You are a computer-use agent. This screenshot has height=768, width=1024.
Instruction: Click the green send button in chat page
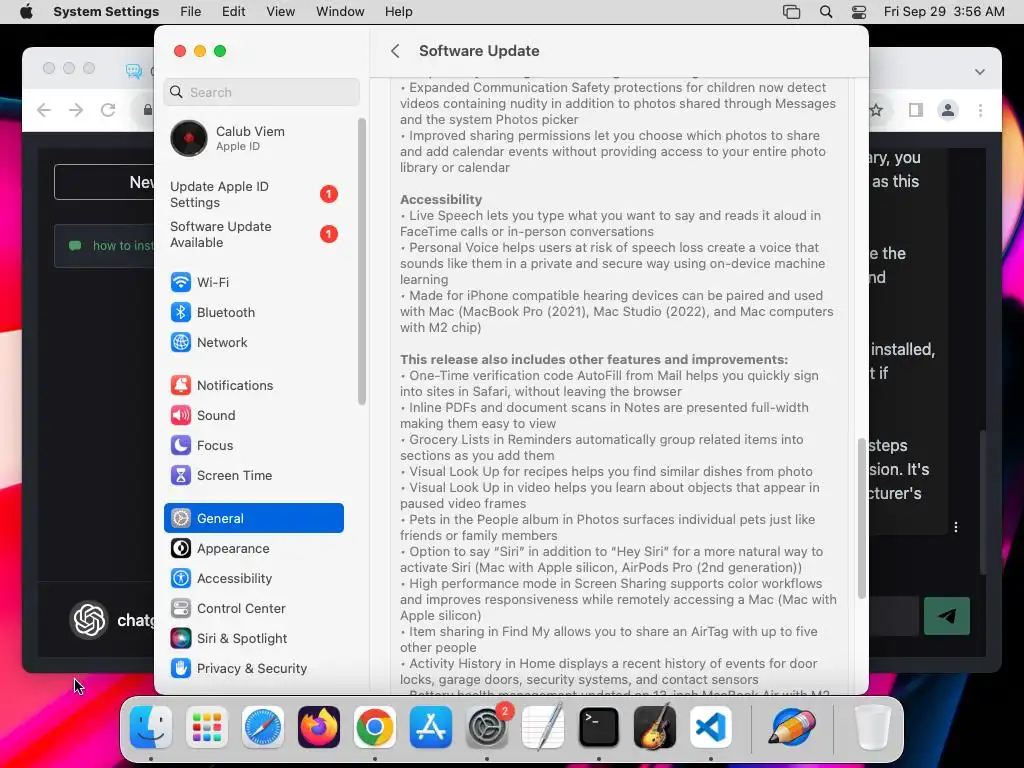(x=947, y=616)
